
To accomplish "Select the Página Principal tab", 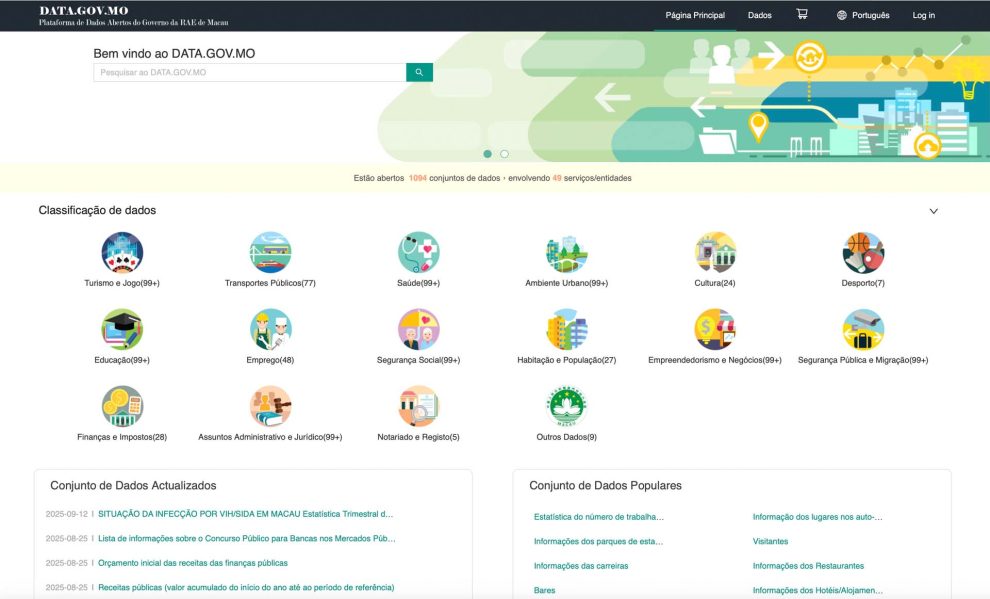I will pyautogui.click(x=695, y=15).
